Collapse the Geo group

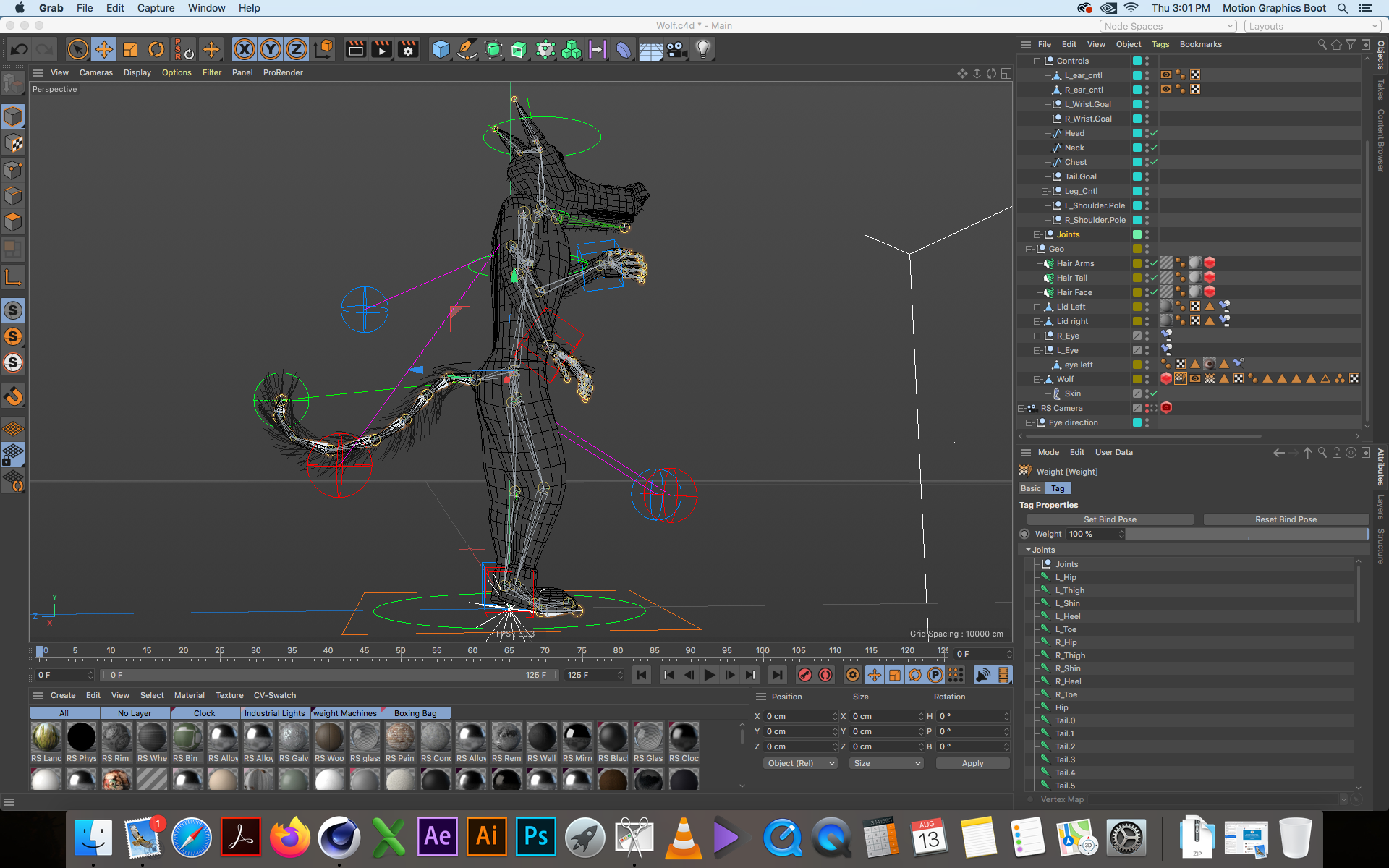1029,249
